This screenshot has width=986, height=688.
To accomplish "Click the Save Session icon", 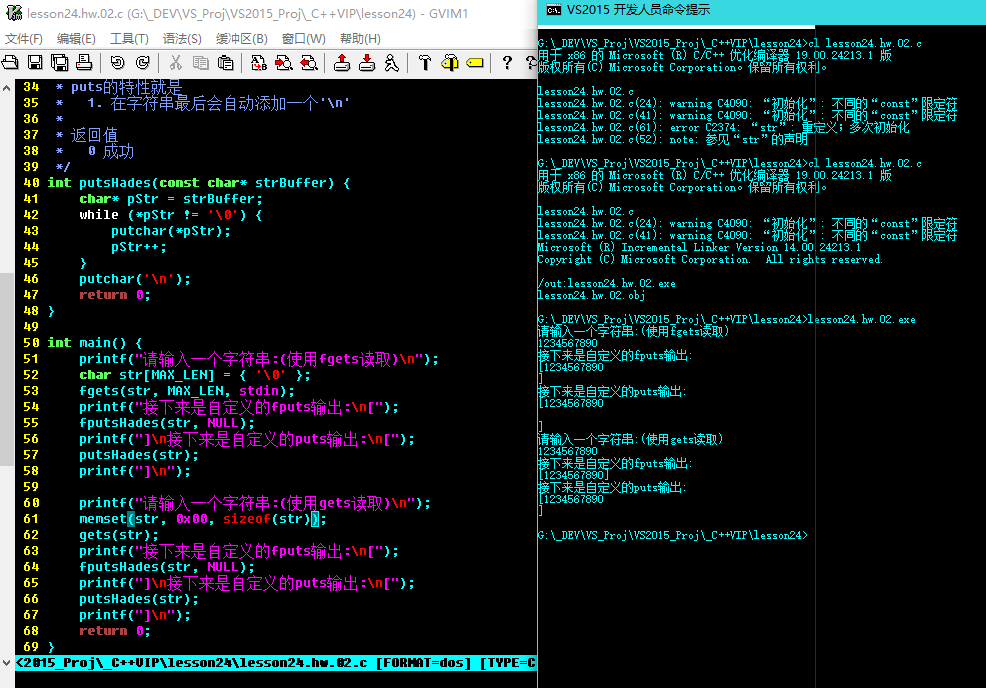I will point(366,63).
